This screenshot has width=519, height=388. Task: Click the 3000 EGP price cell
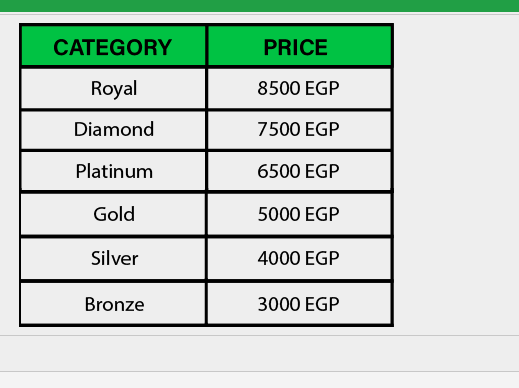299,303
